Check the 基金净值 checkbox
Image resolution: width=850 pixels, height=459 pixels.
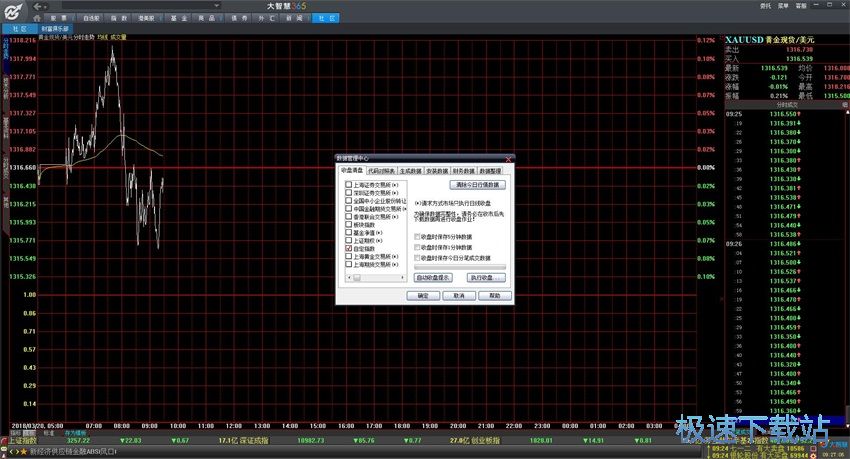tap(349, 232)
